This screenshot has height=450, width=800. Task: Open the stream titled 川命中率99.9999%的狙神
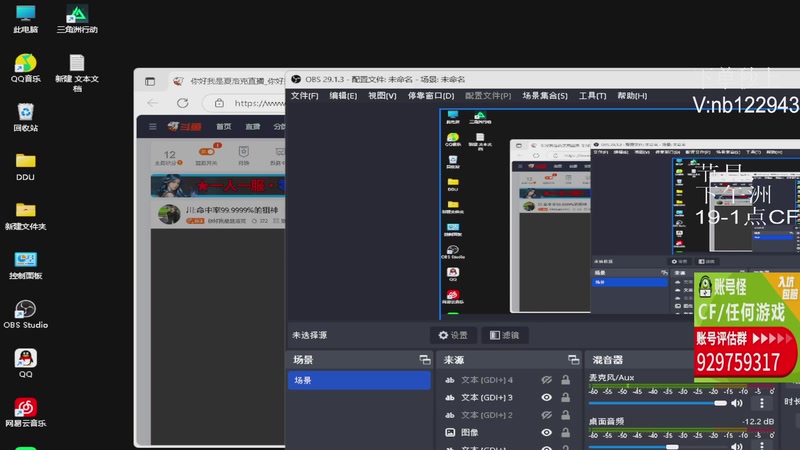click(232, 210)
